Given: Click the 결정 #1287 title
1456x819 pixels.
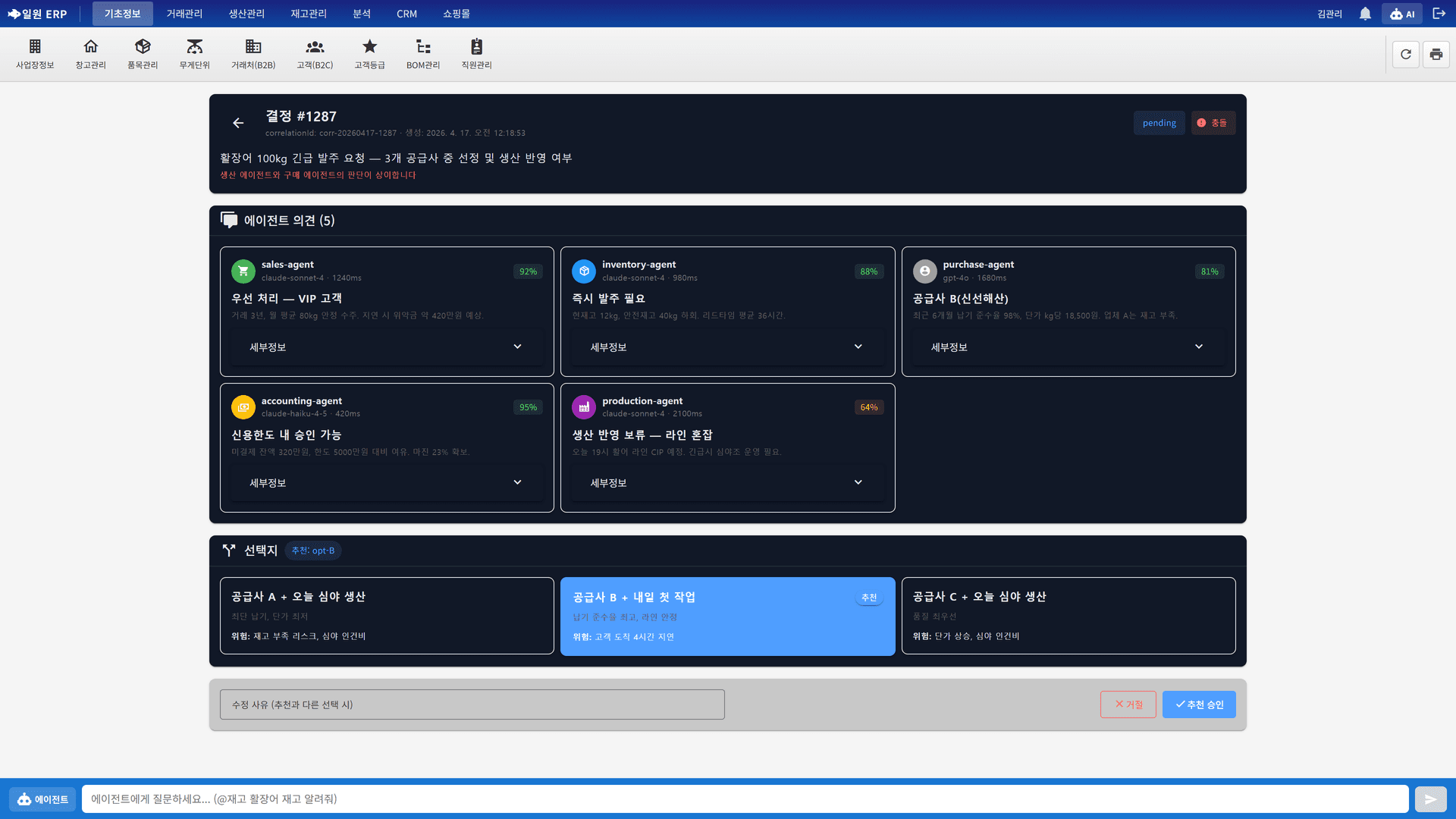Looking at the screenshot, I should [300, 116].
